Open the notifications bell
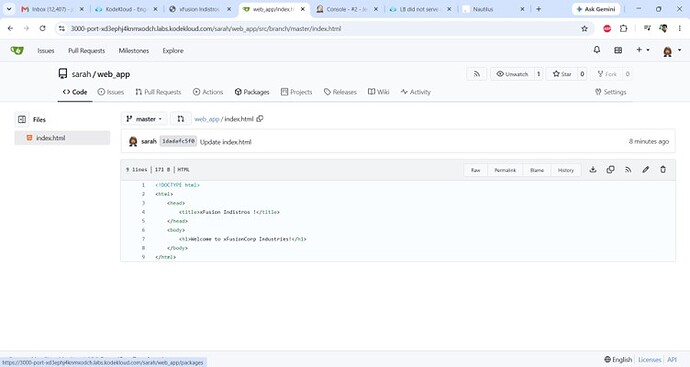 (597, 50)
